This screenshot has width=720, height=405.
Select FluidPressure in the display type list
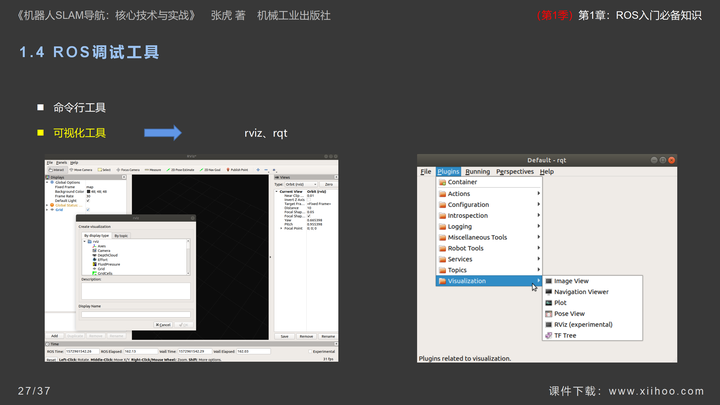[106, 264]
